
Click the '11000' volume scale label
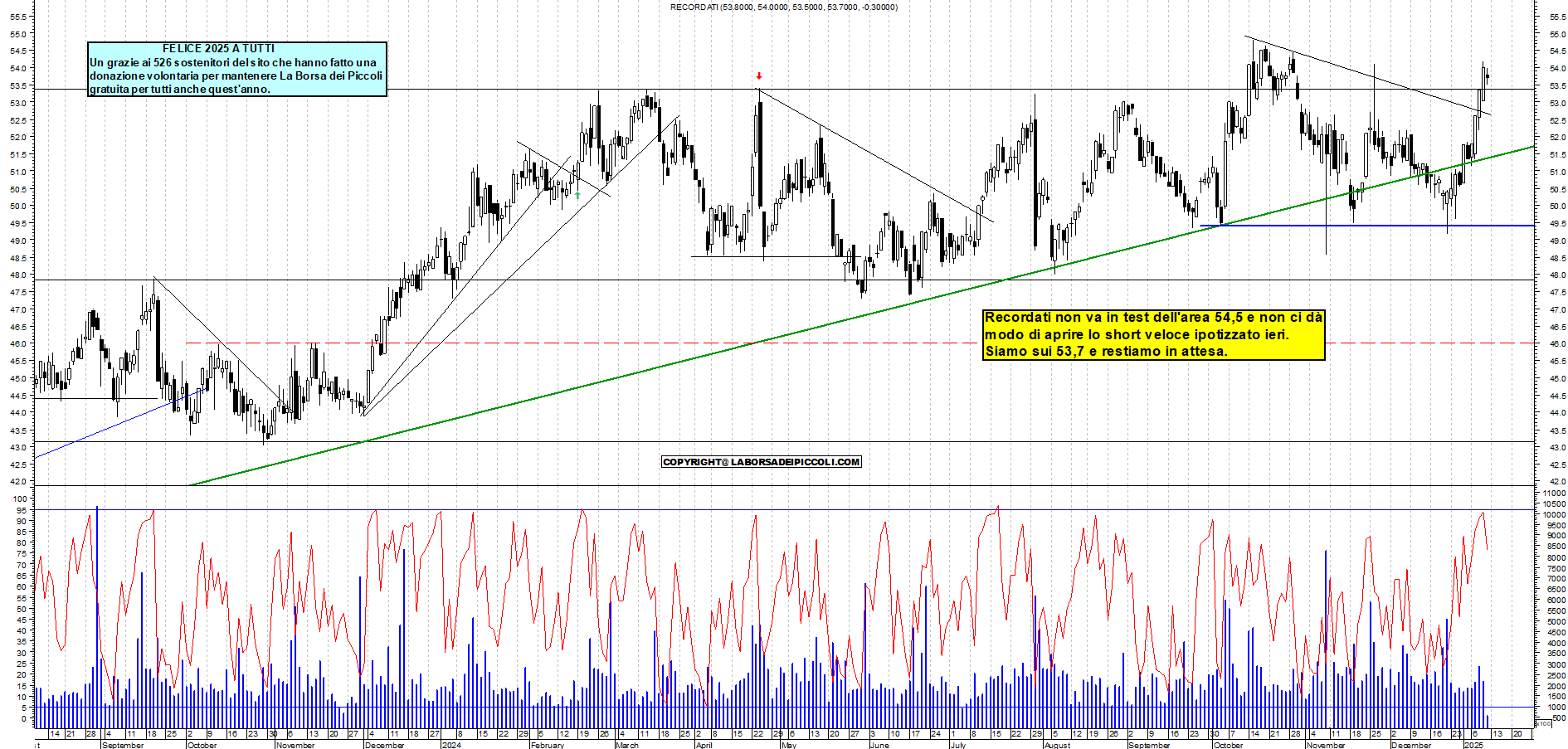click(x=1554, y=494)
